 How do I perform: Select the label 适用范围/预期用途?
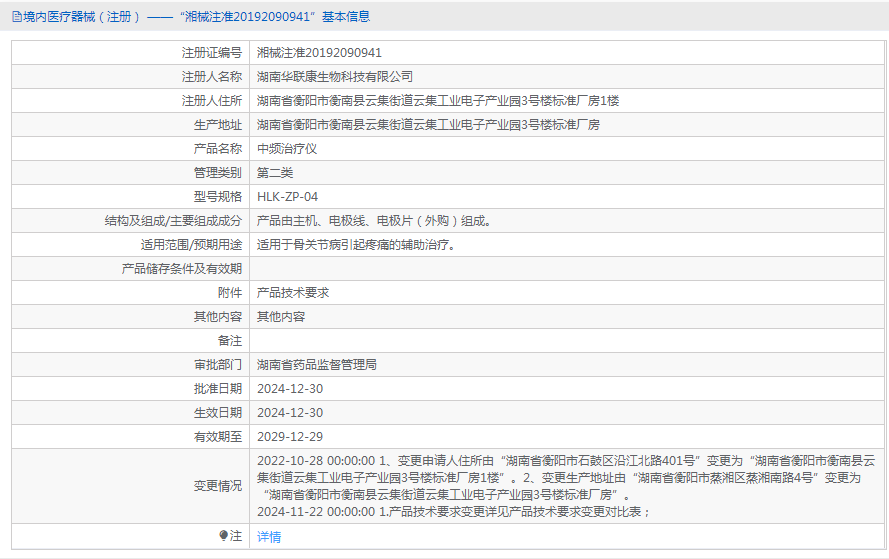191,245
